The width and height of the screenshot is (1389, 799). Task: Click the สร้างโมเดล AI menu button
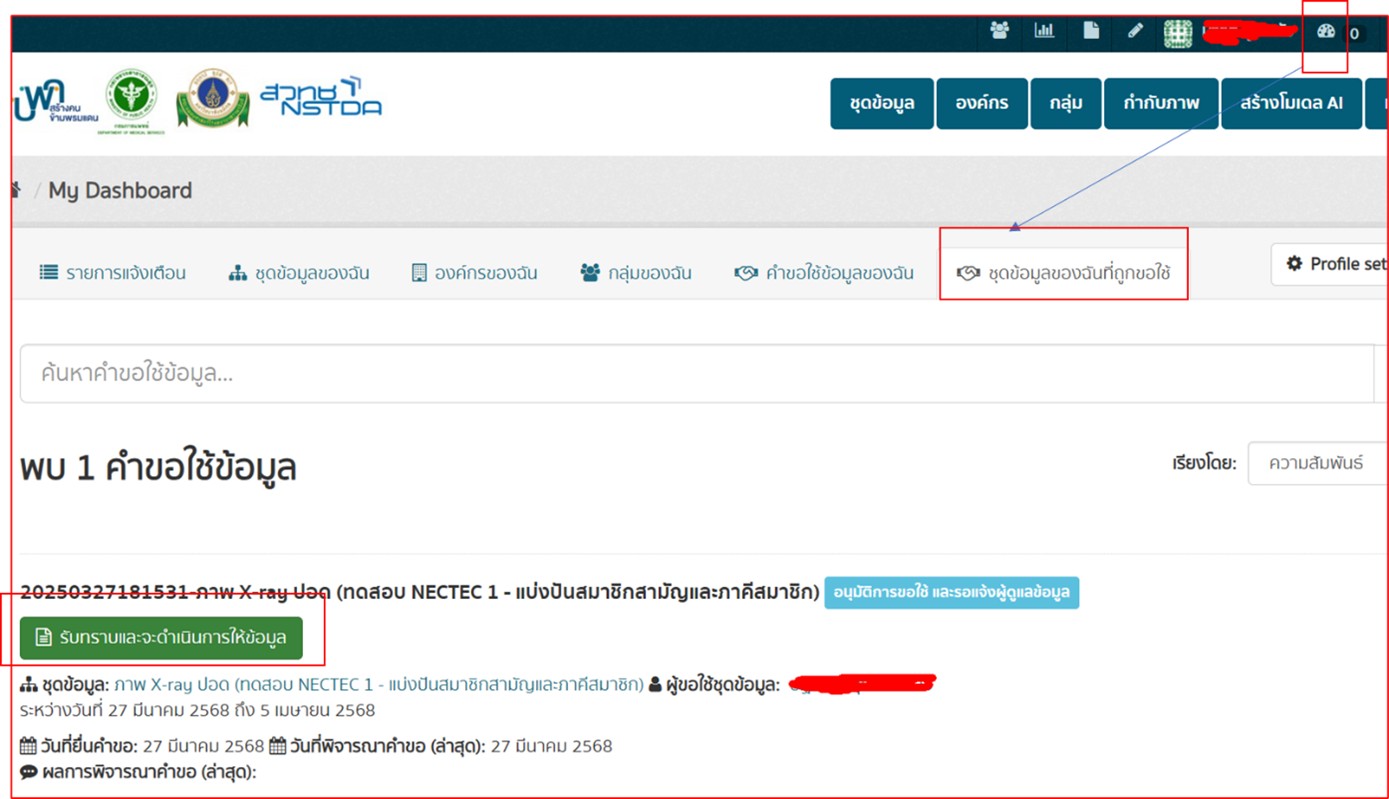1291,103
